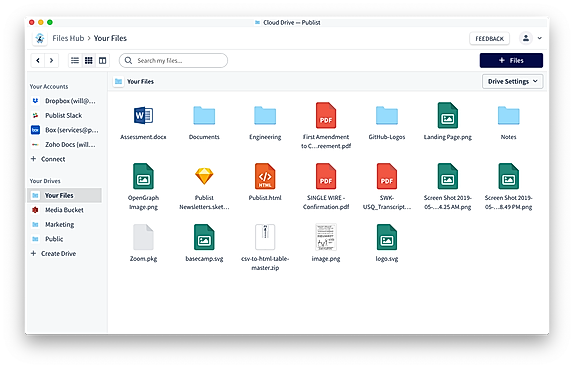The image size is (574, 368).
Task: Switch to column view
Action: (102, 60)
